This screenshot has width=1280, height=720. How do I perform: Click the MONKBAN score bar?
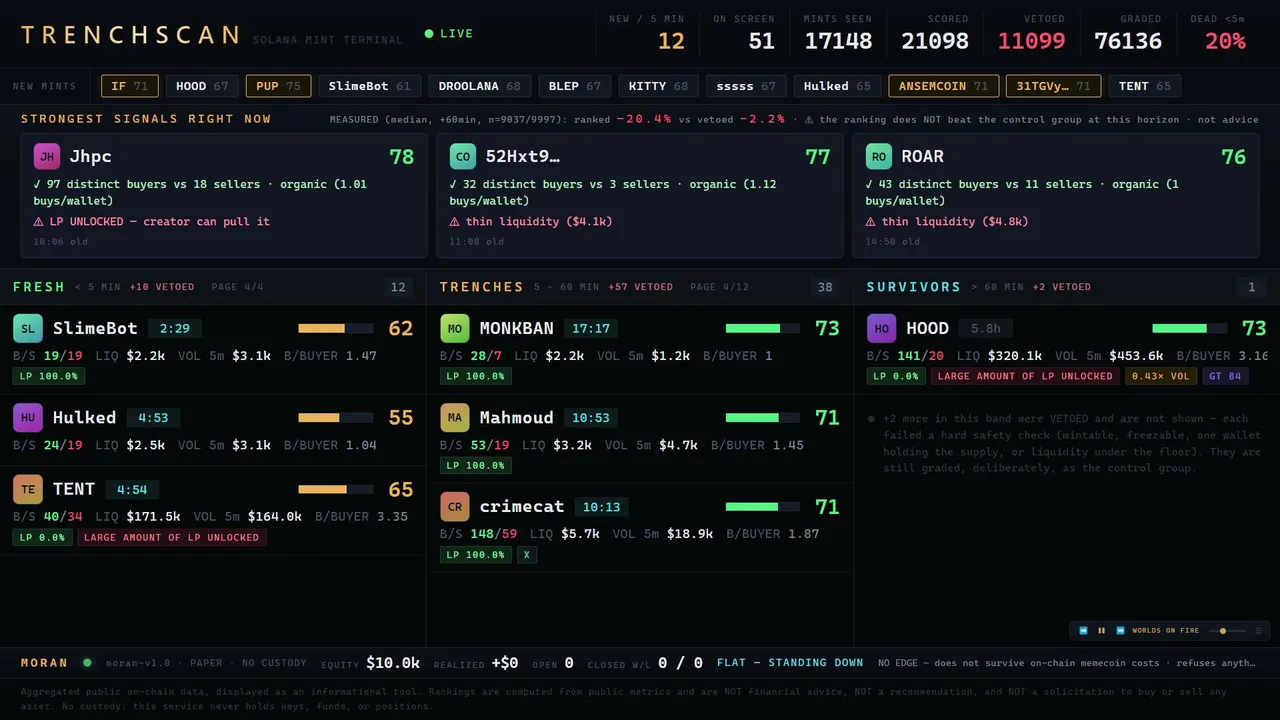762,328
